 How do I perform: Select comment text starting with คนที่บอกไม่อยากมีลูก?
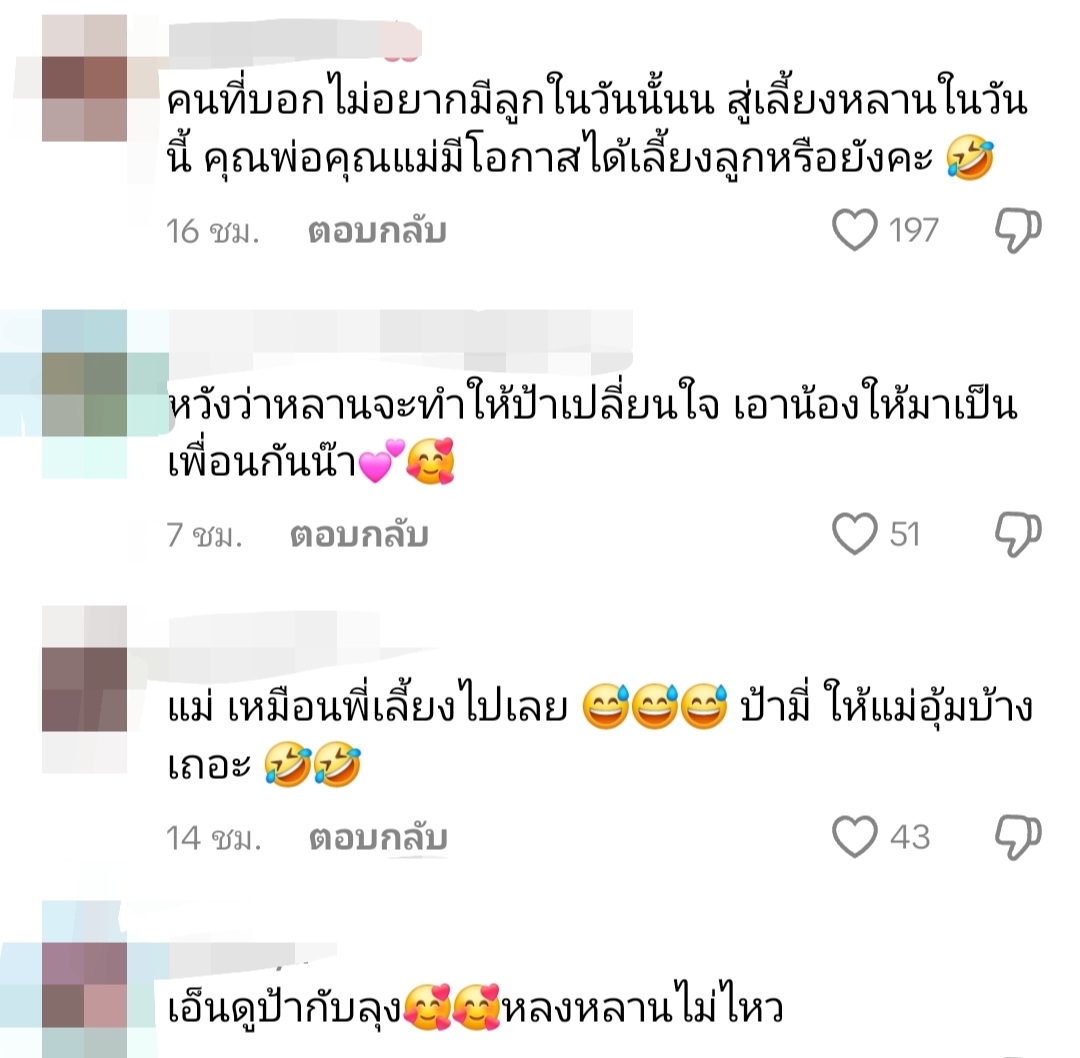596,131
